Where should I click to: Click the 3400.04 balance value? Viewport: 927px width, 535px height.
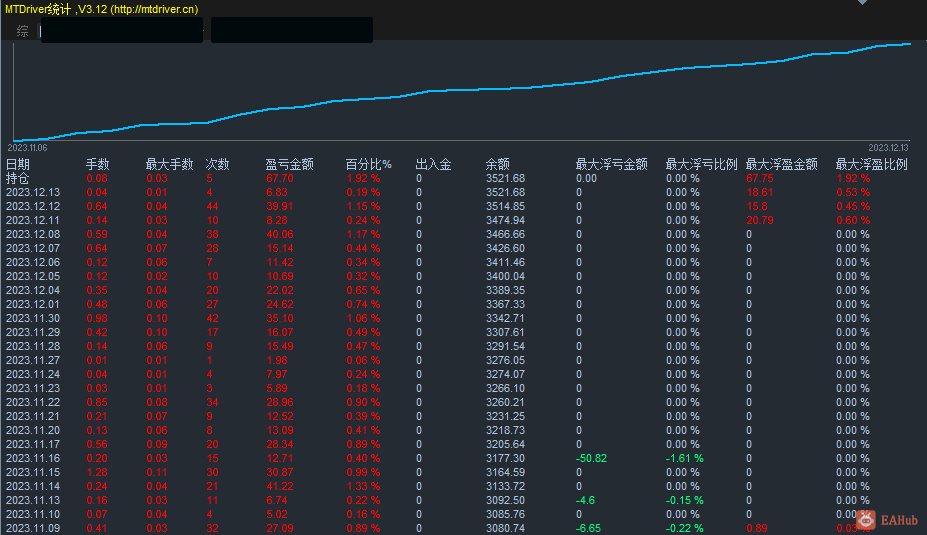(505, 276)
